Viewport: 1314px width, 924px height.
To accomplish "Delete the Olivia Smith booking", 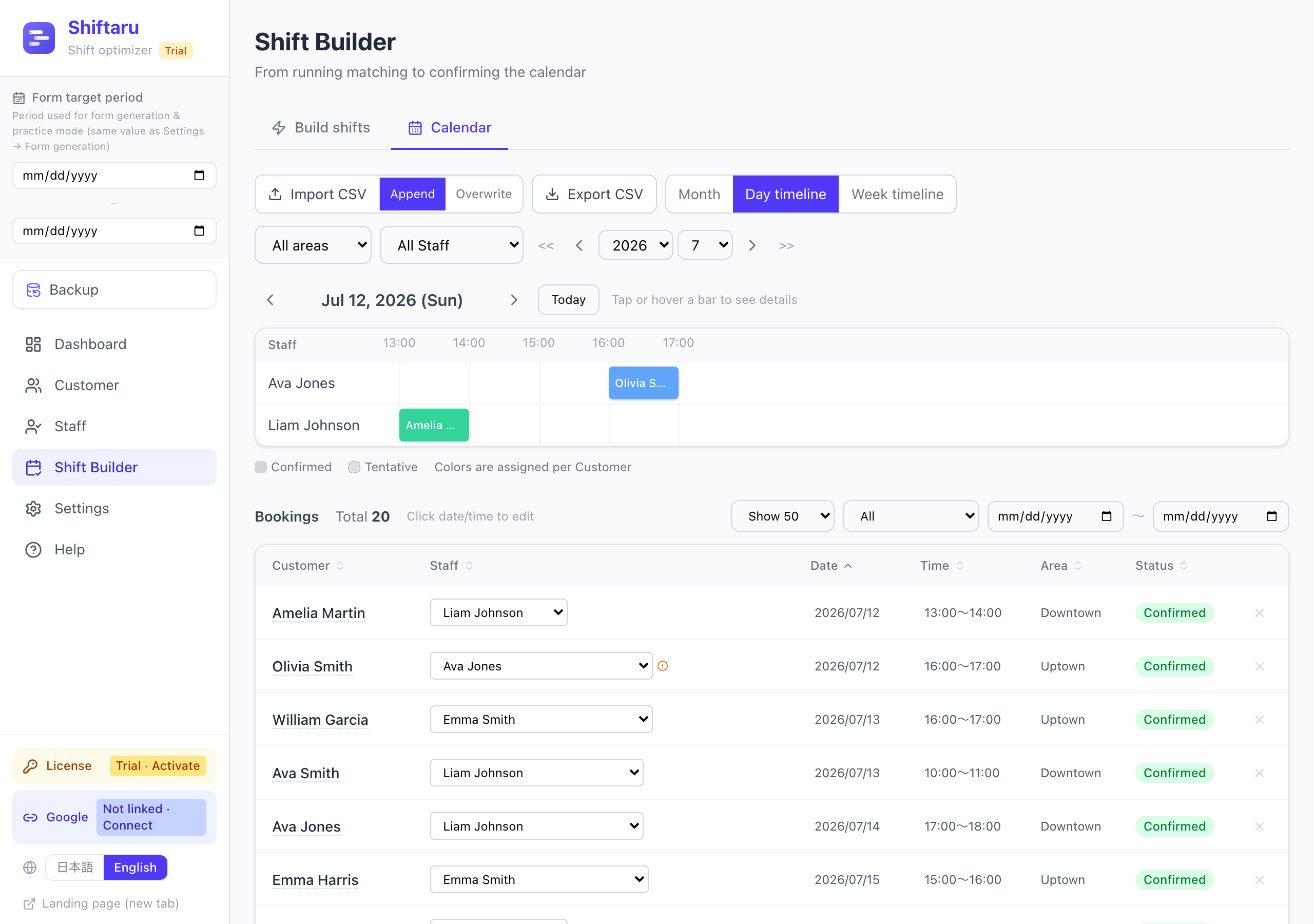I will tap(1259, 666).
